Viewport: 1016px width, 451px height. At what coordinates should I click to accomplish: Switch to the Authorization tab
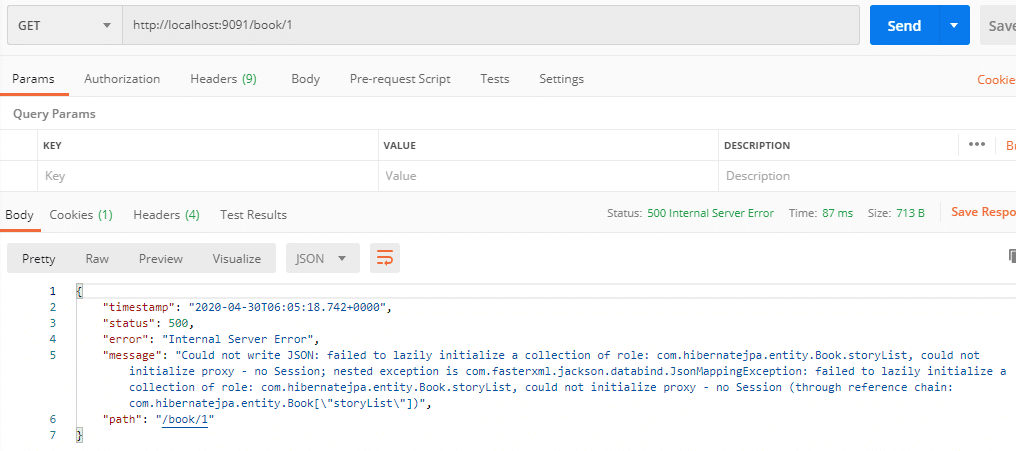click(122, 79)
